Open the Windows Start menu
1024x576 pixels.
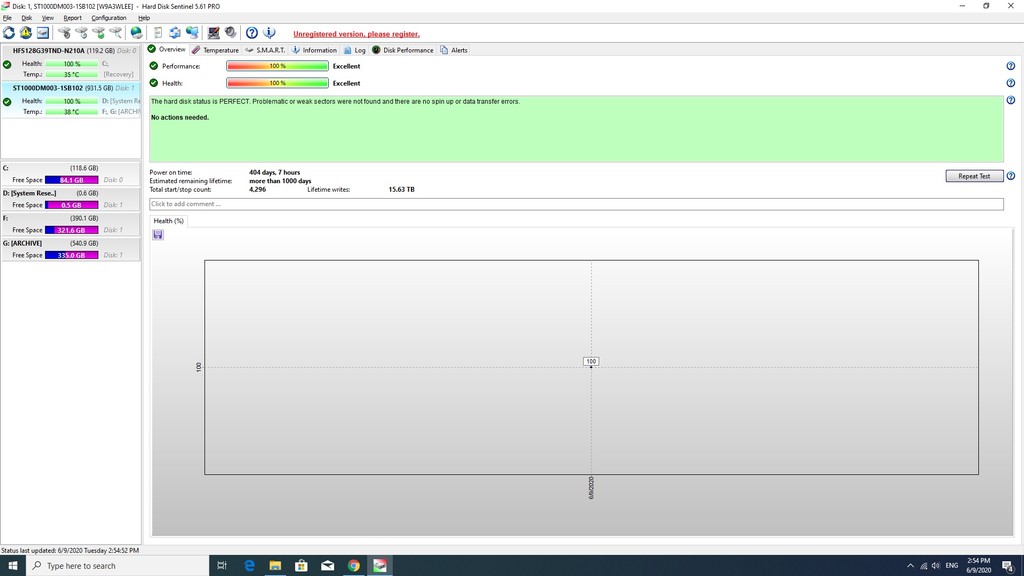(x=12, y=566)
